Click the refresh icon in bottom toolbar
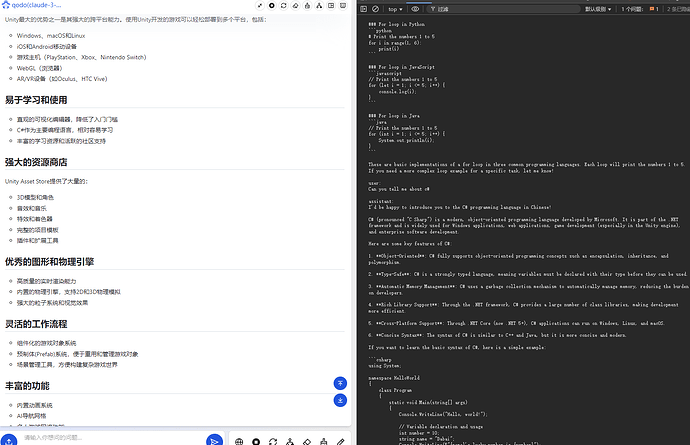Viewport: 690px width, 445px height. tap(273, 441)
